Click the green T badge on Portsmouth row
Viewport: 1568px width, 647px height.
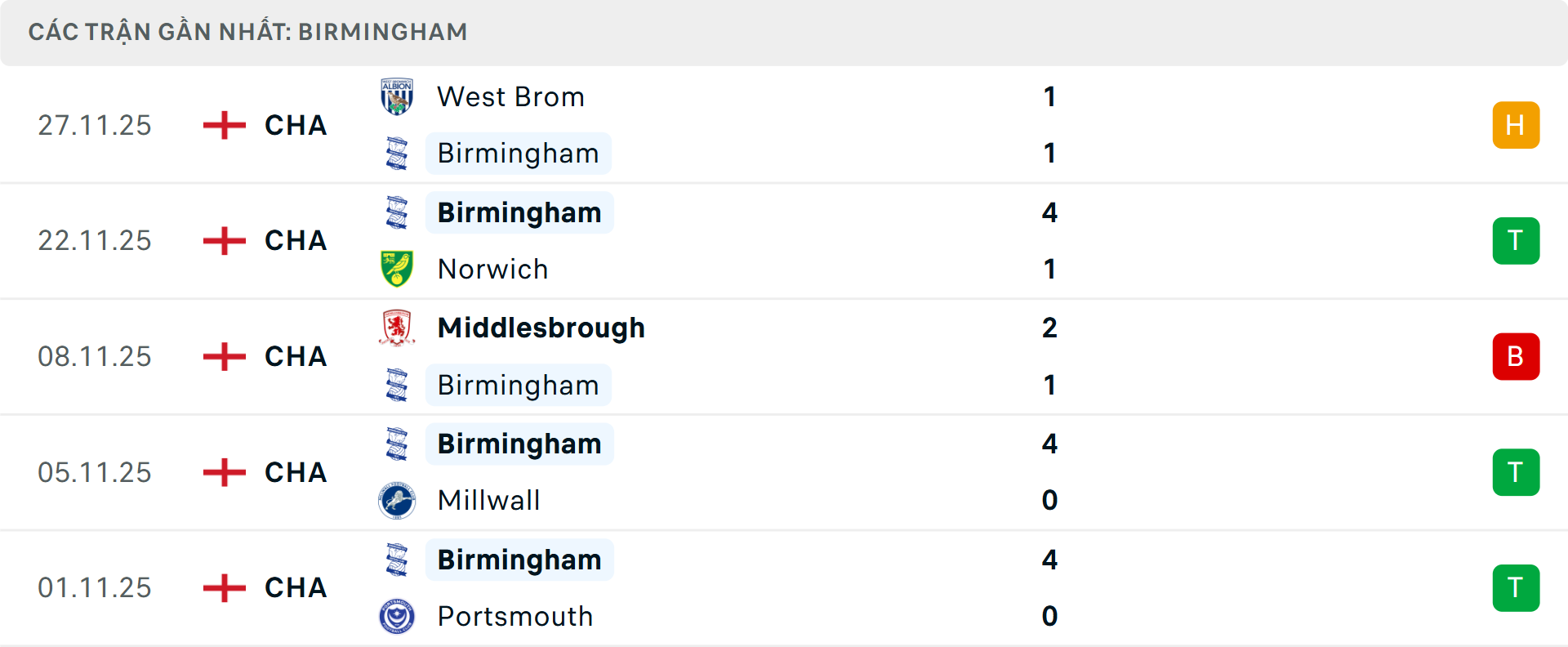(x=1516, y=587)
